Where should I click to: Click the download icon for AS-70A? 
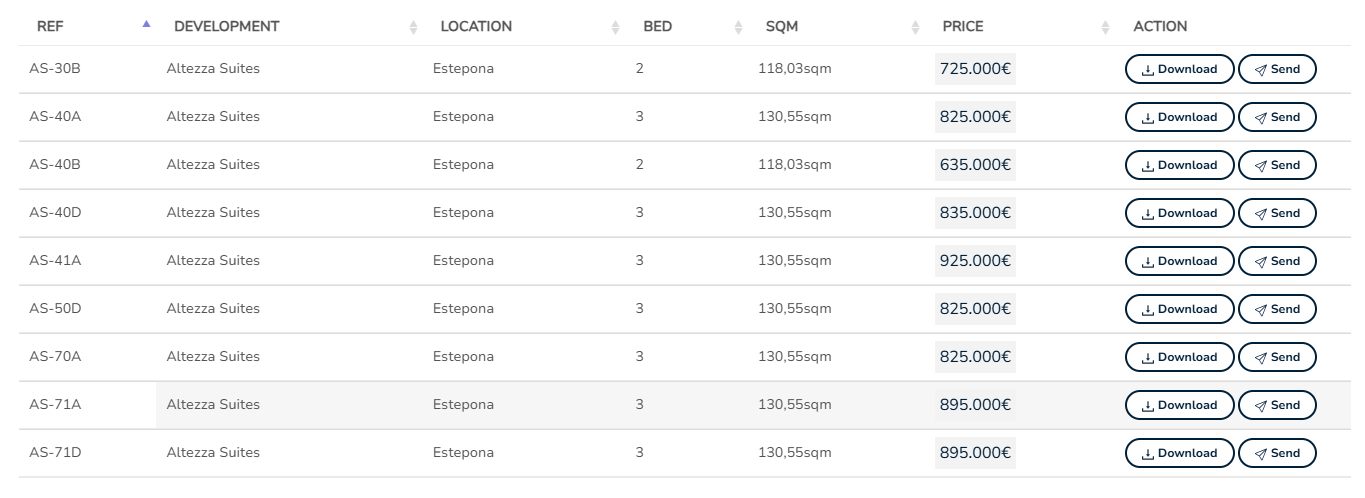pyautogui.click(x=1148, y=358)
